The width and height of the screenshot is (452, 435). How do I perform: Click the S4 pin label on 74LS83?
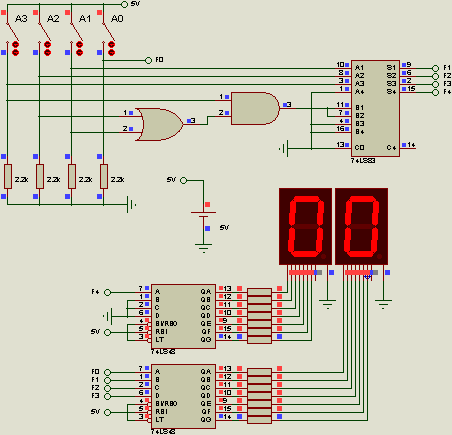391,92
